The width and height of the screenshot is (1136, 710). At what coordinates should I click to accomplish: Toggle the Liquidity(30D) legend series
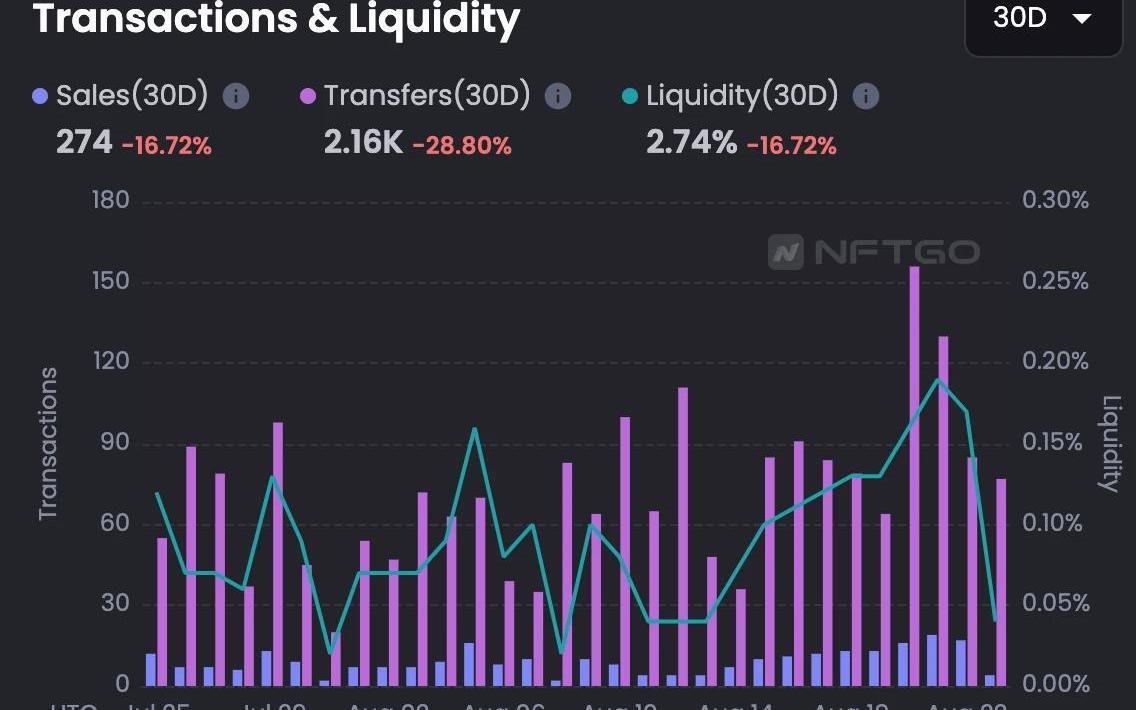pyautogui.click(x=742, y=96)
